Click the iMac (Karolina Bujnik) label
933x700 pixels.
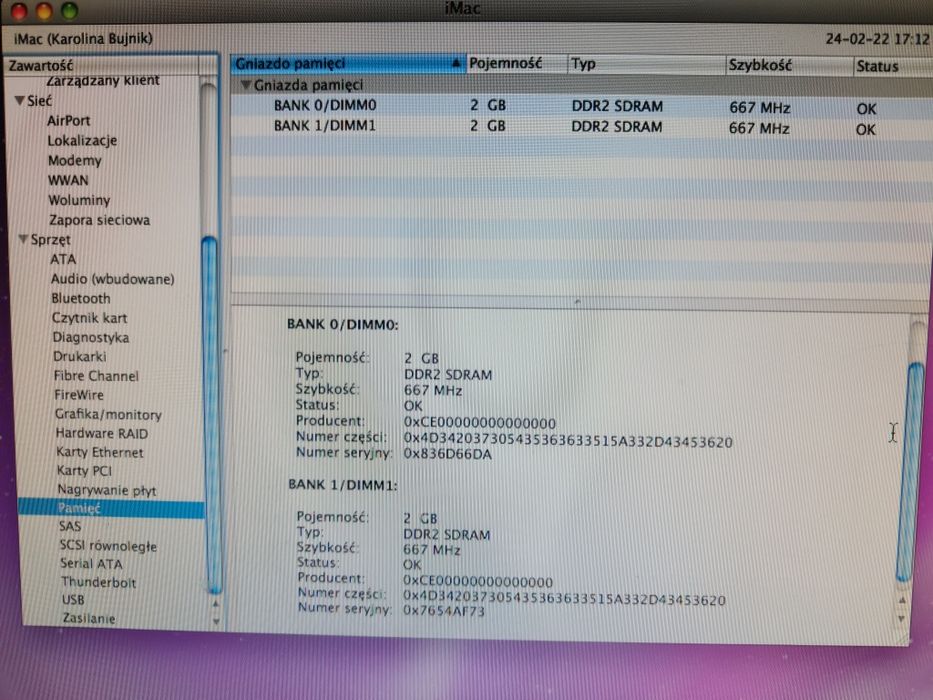coord(83,39)
